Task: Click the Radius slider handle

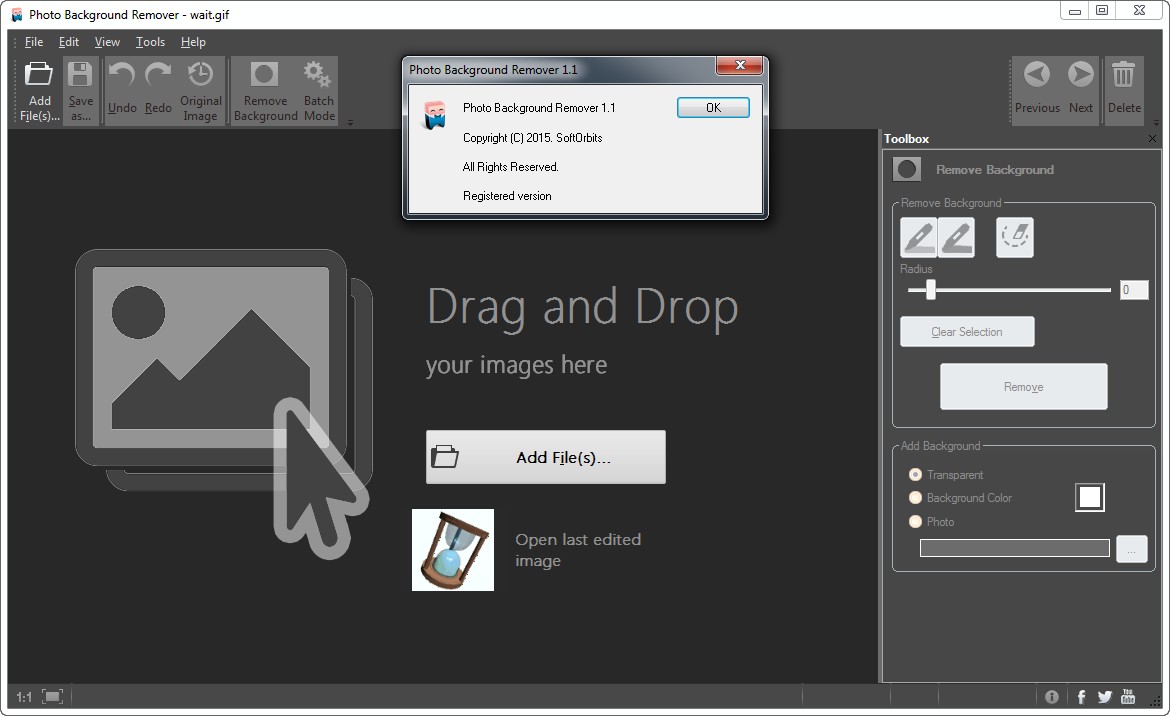Action: tap(930, 289)
